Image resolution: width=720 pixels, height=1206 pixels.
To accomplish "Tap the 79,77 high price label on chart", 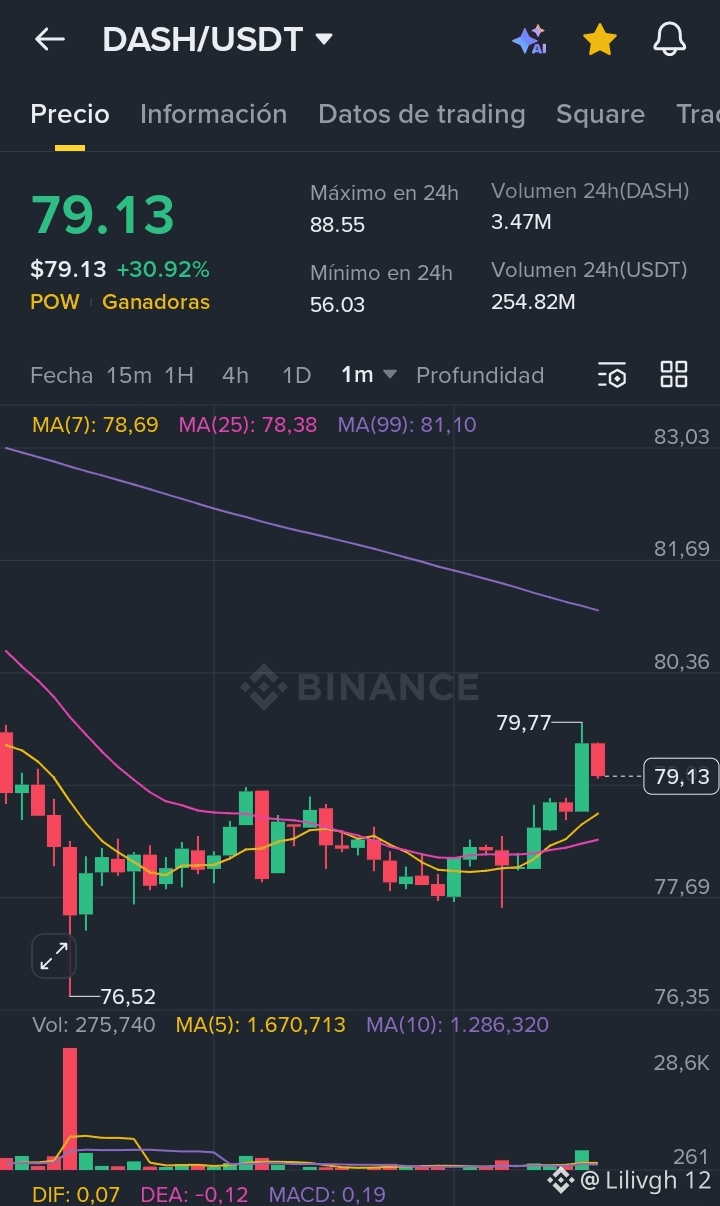I will point(524,722).
